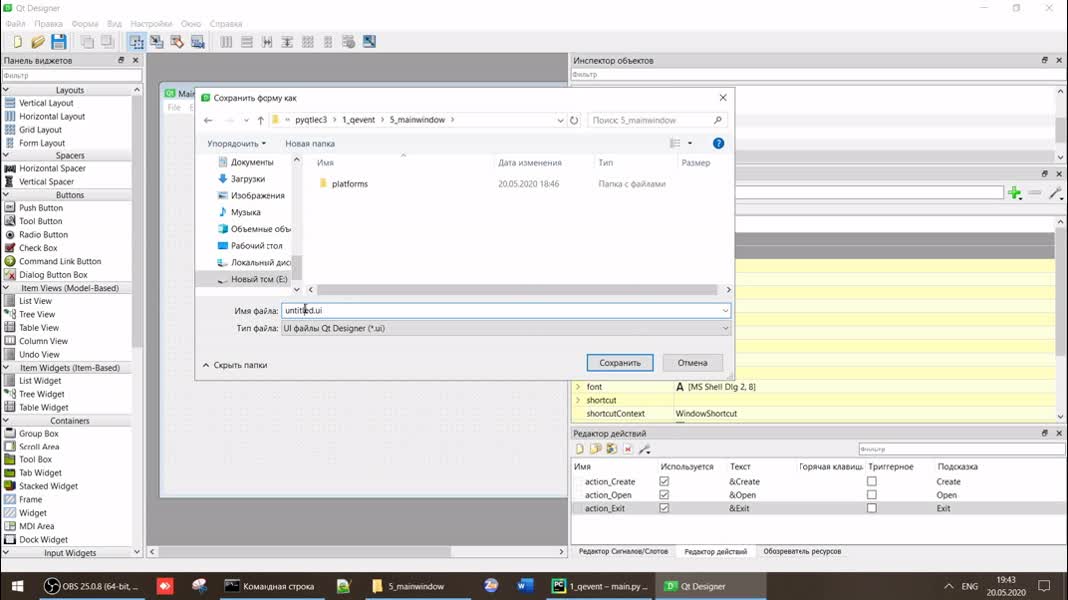Click the blue help icon in the save dialog
The height and width of the screenshot is (600, 1068).
coord(718,144)
